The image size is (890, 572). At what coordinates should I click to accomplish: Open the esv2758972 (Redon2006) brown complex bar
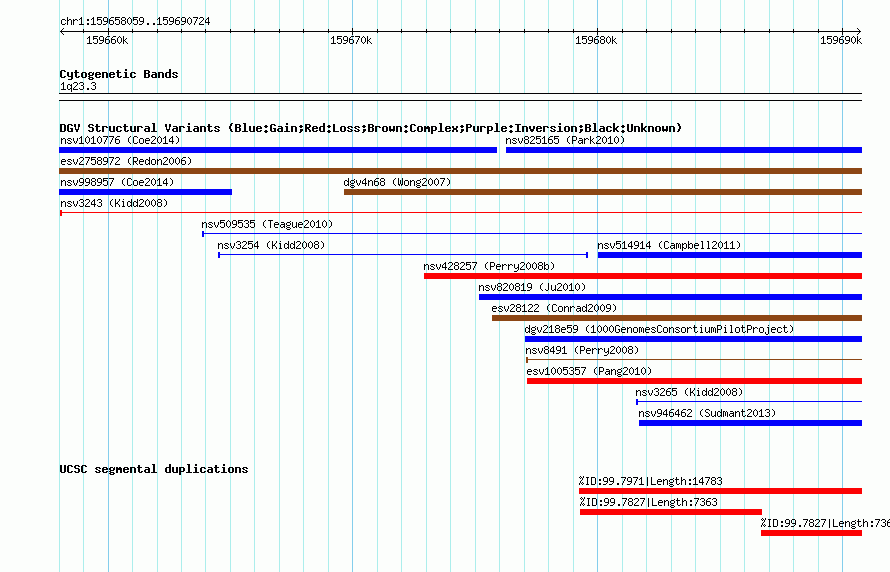(x=461, y=171)
